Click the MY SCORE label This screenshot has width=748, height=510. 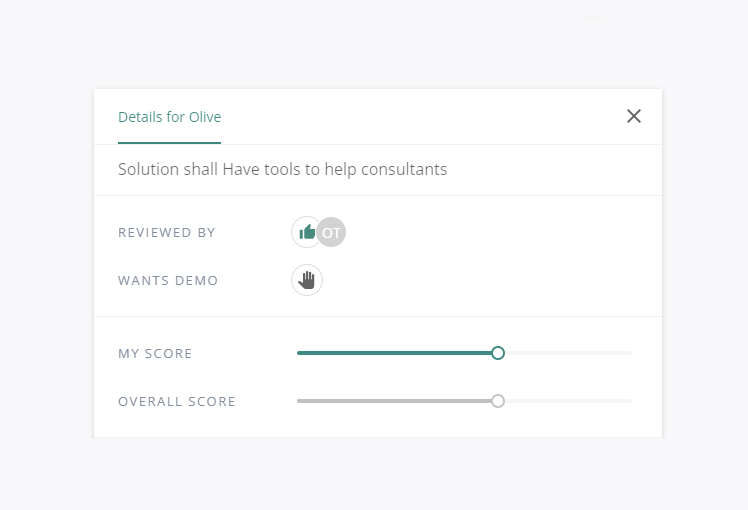[x=155, y=354]
